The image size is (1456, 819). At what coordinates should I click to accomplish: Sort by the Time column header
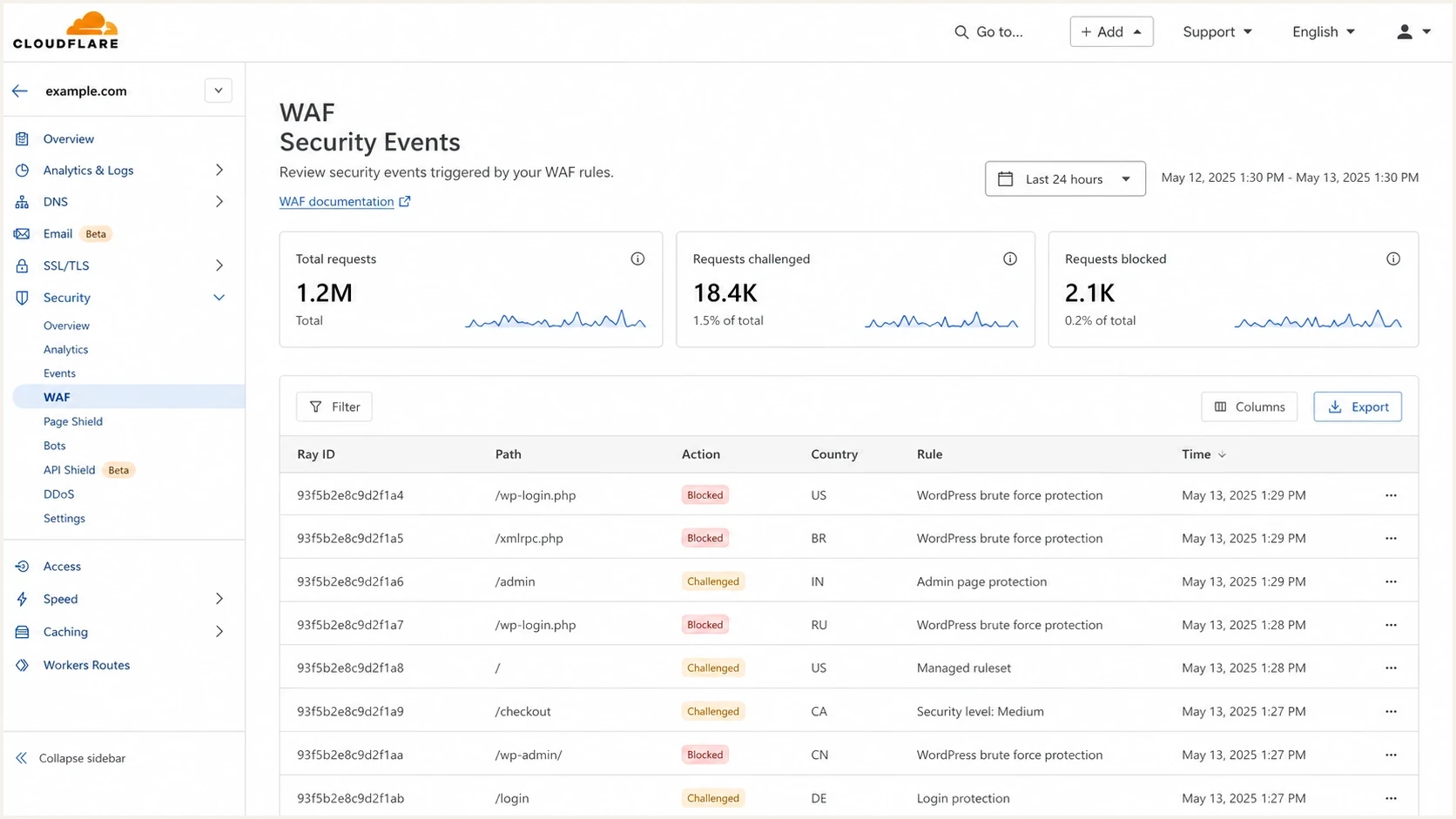(x=1203, y=454)
